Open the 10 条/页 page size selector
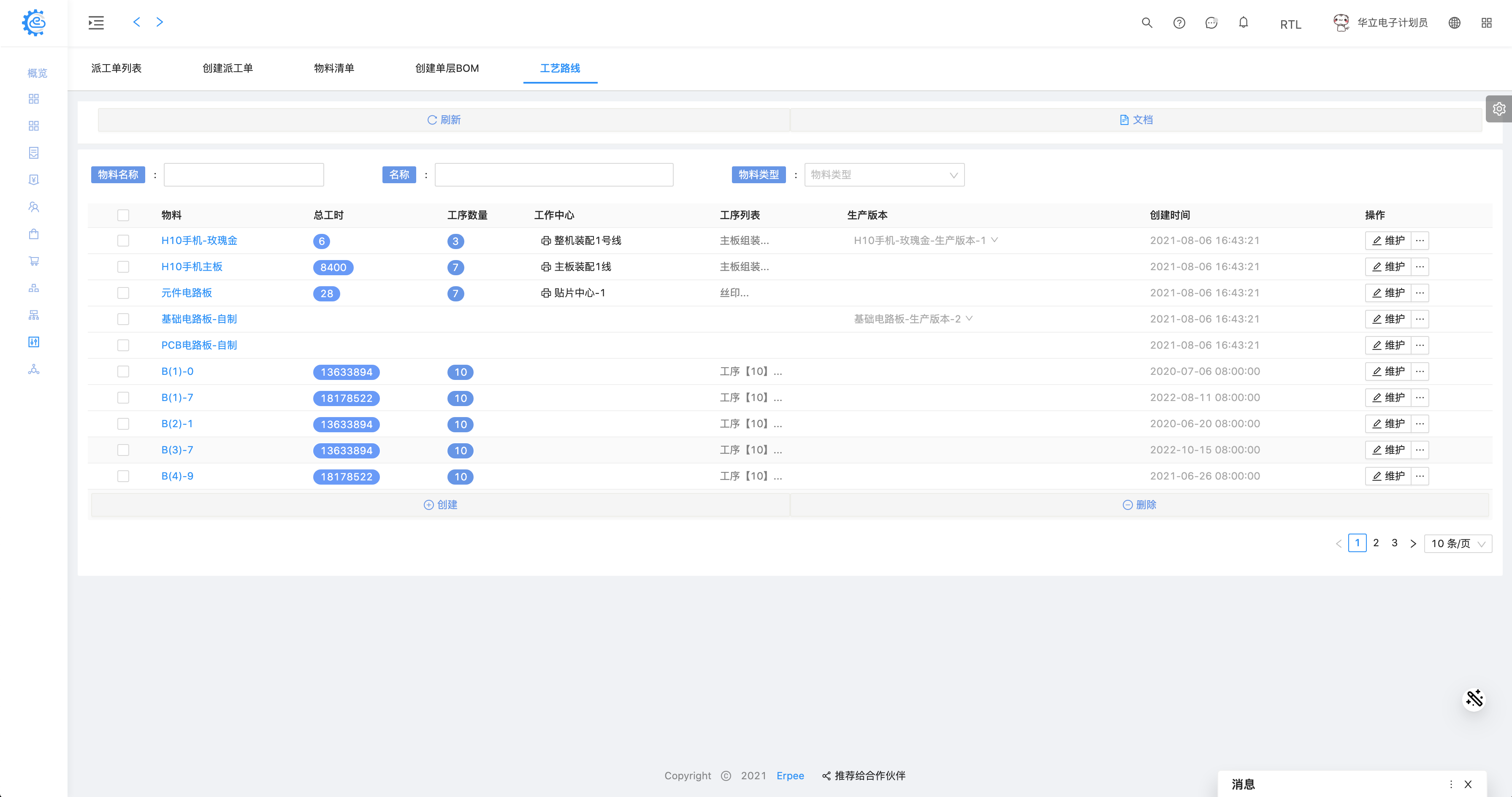The width and height of the screenshot is (1512, 797). [x=1458, y=543]
